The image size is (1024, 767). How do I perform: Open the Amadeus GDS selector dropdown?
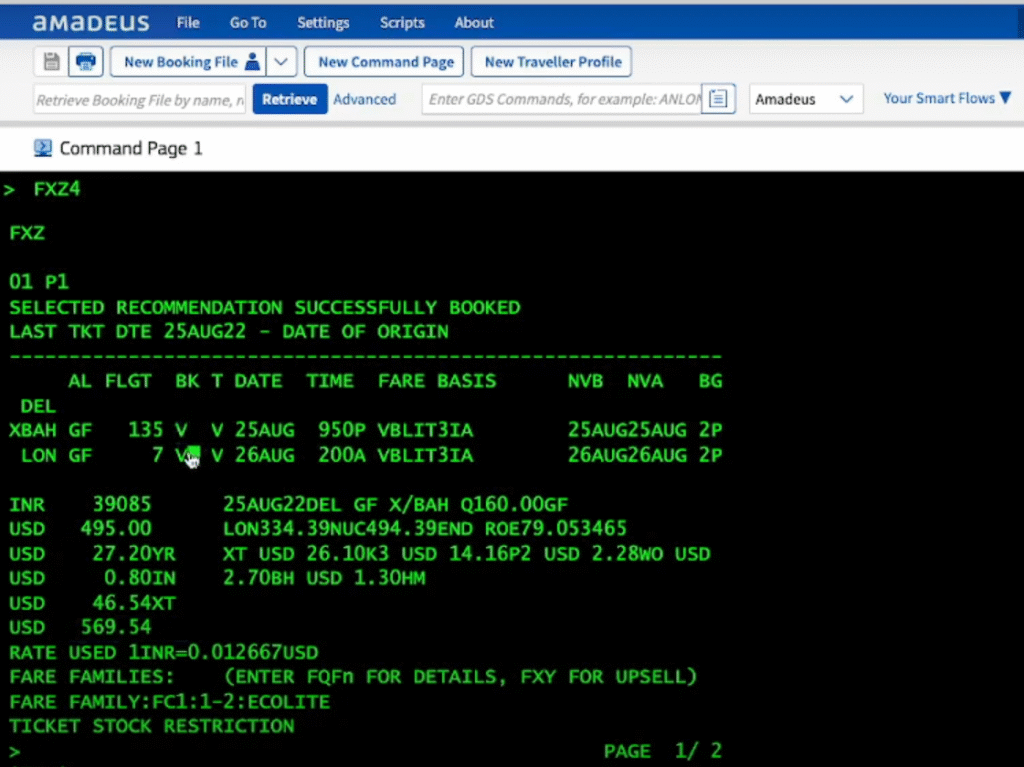805,99
